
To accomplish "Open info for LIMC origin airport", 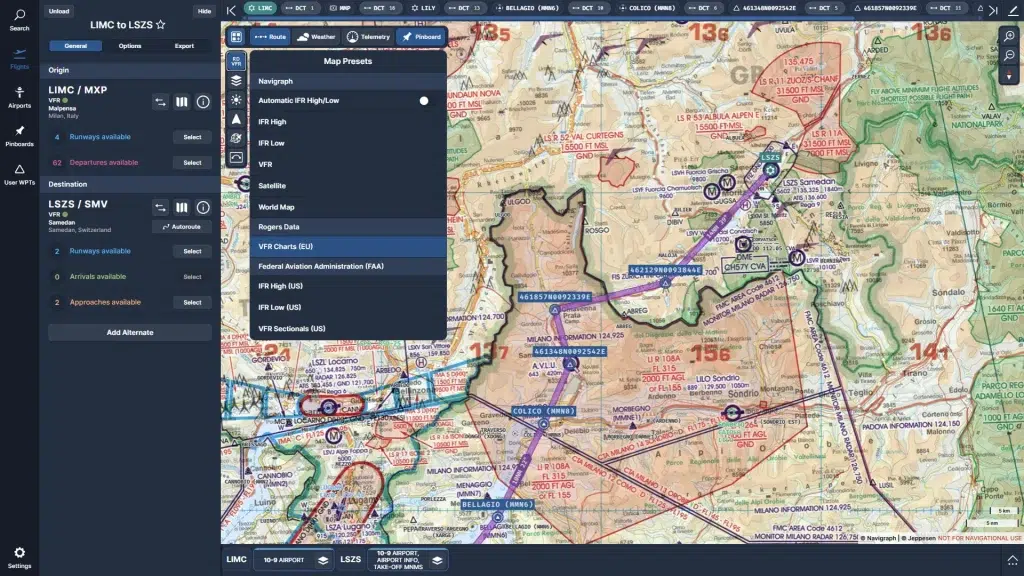I will coord(203,101).
